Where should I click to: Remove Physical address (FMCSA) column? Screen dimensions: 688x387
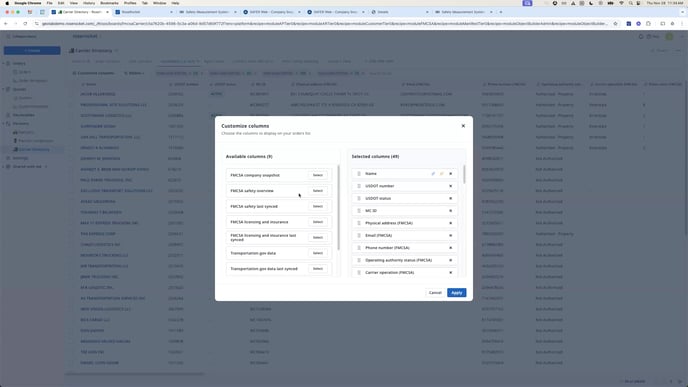pos(451,223)
